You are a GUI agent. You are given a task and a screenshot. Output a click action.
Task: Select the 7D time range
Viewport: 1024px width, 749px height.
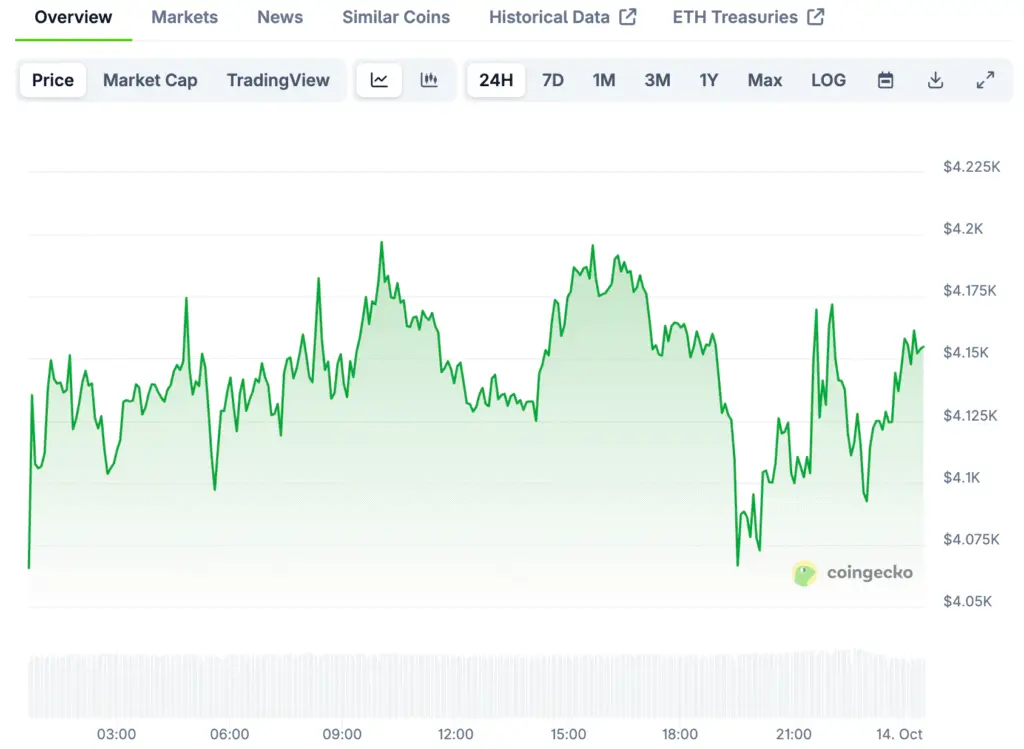[x=553, y=80]
